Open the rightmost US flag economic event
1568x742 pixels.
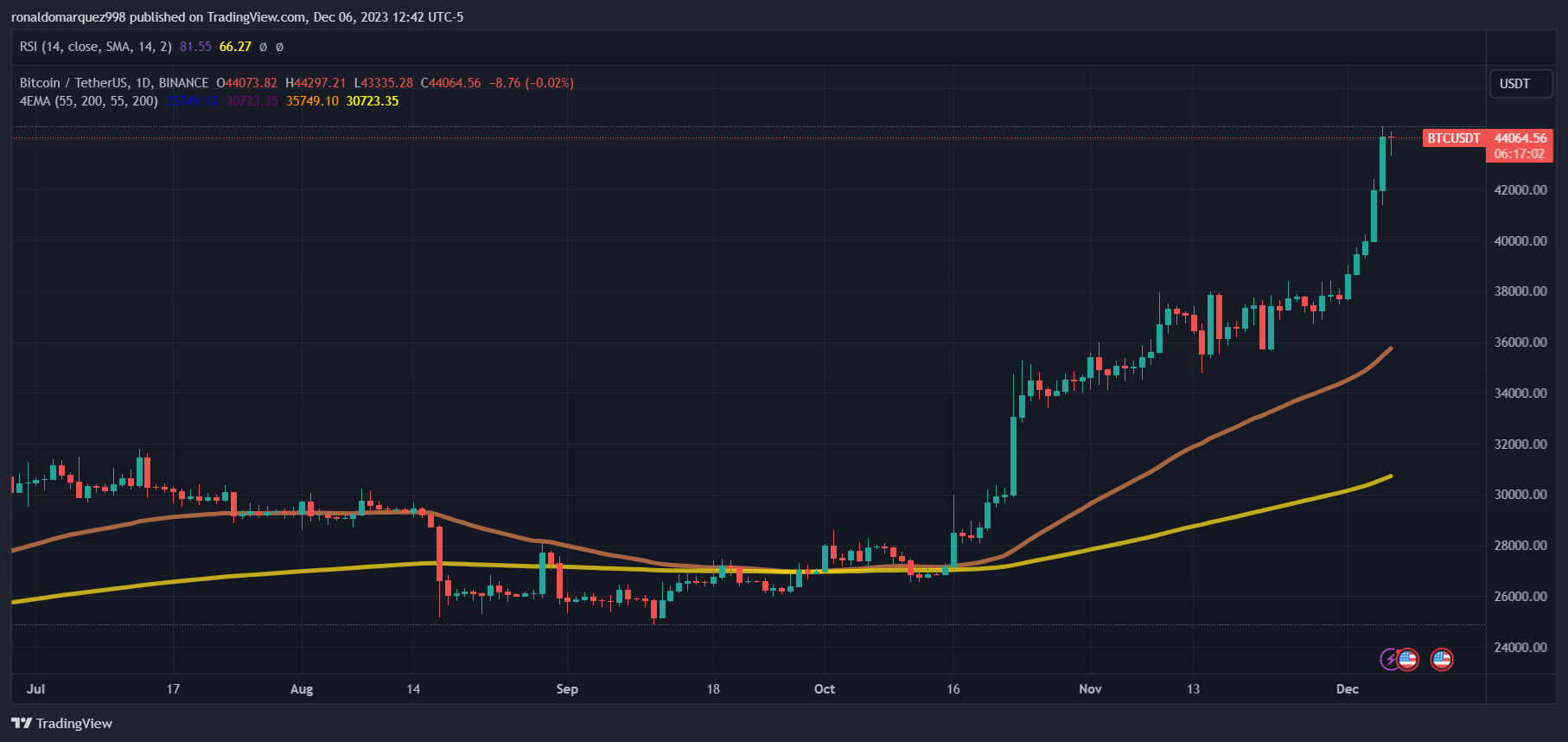pyautogui.click(x=1441, y=660)
